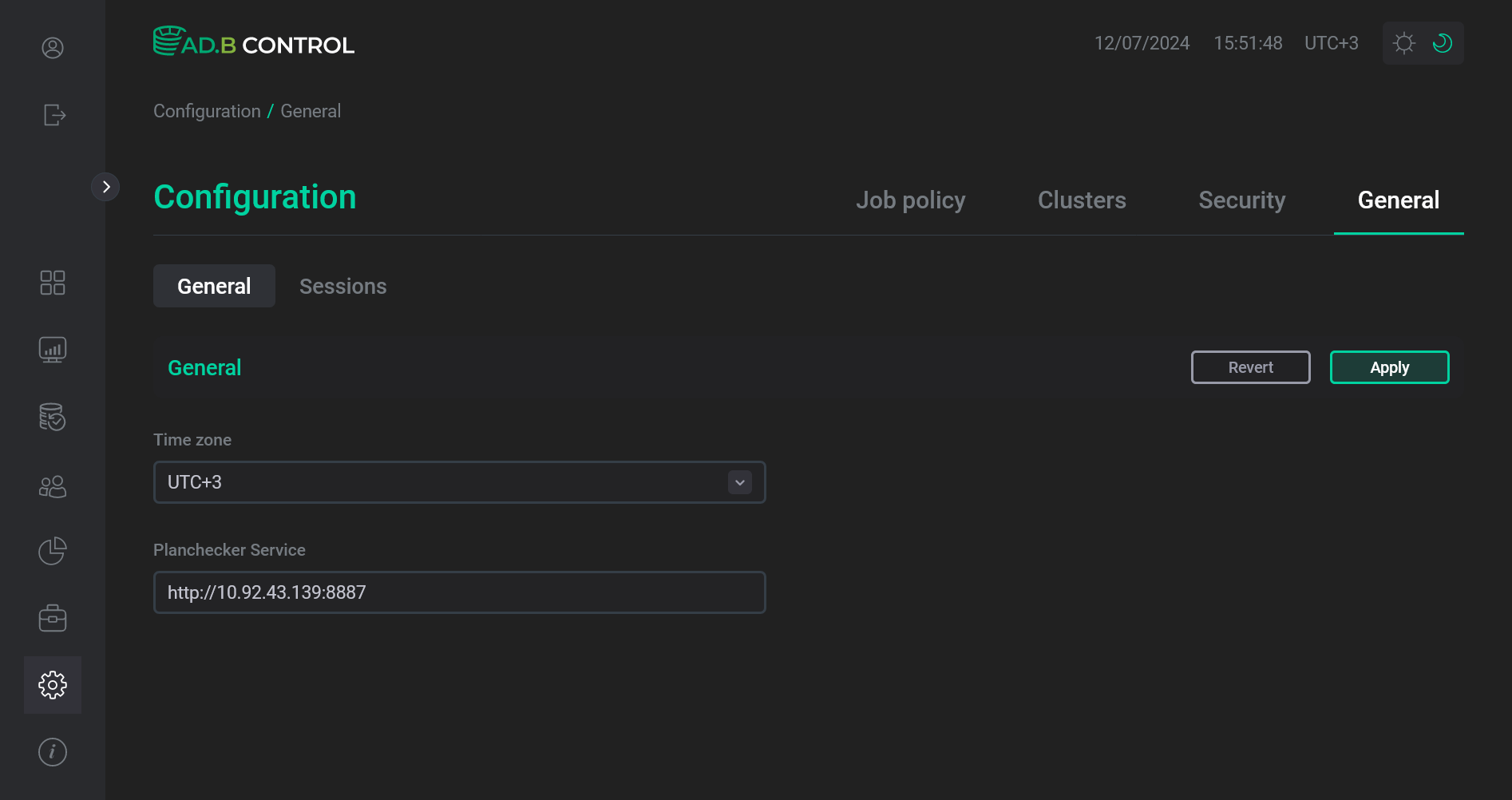Viewport: 1512px width, 800px height.
Task: Click the Revert button
Action: pos(1250,367)
